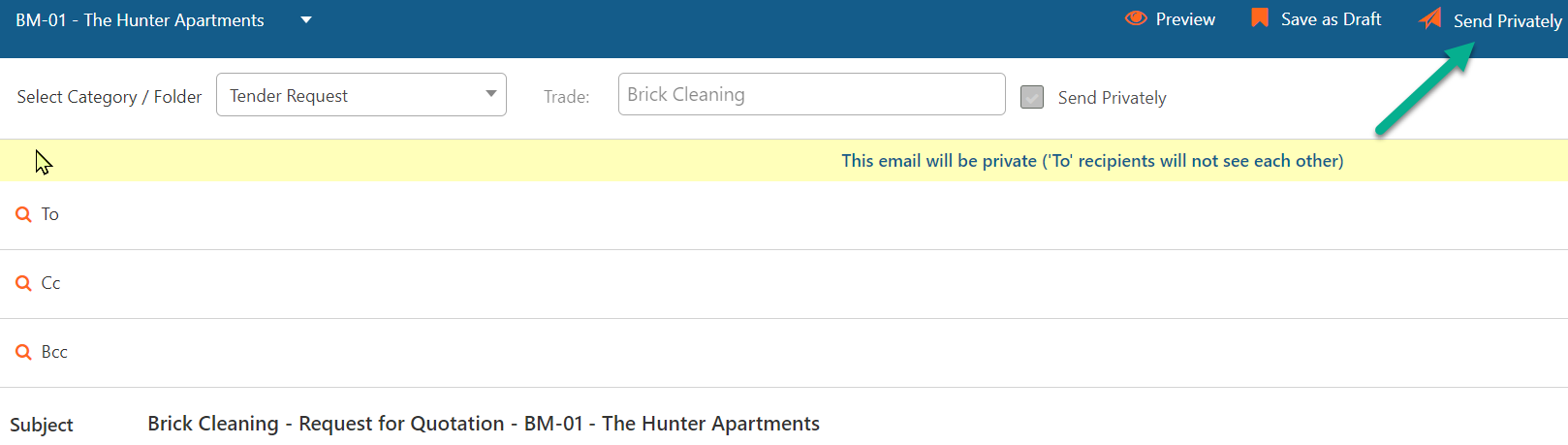Click the search icon next to To
The height and width of the screenshot is (445, 1568).
point(23,214)
